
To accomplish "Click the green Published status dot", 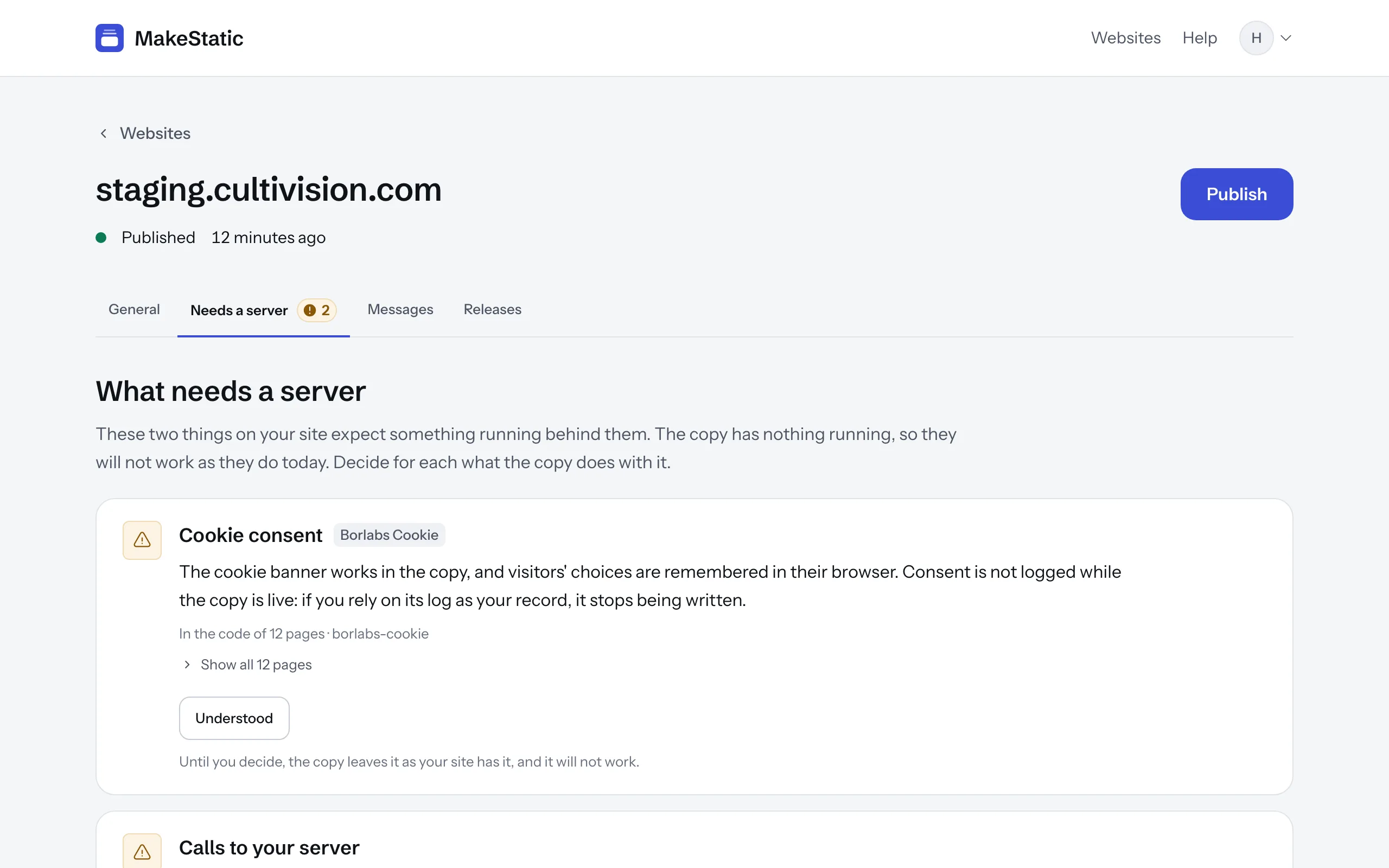I will tap(101, 238).
